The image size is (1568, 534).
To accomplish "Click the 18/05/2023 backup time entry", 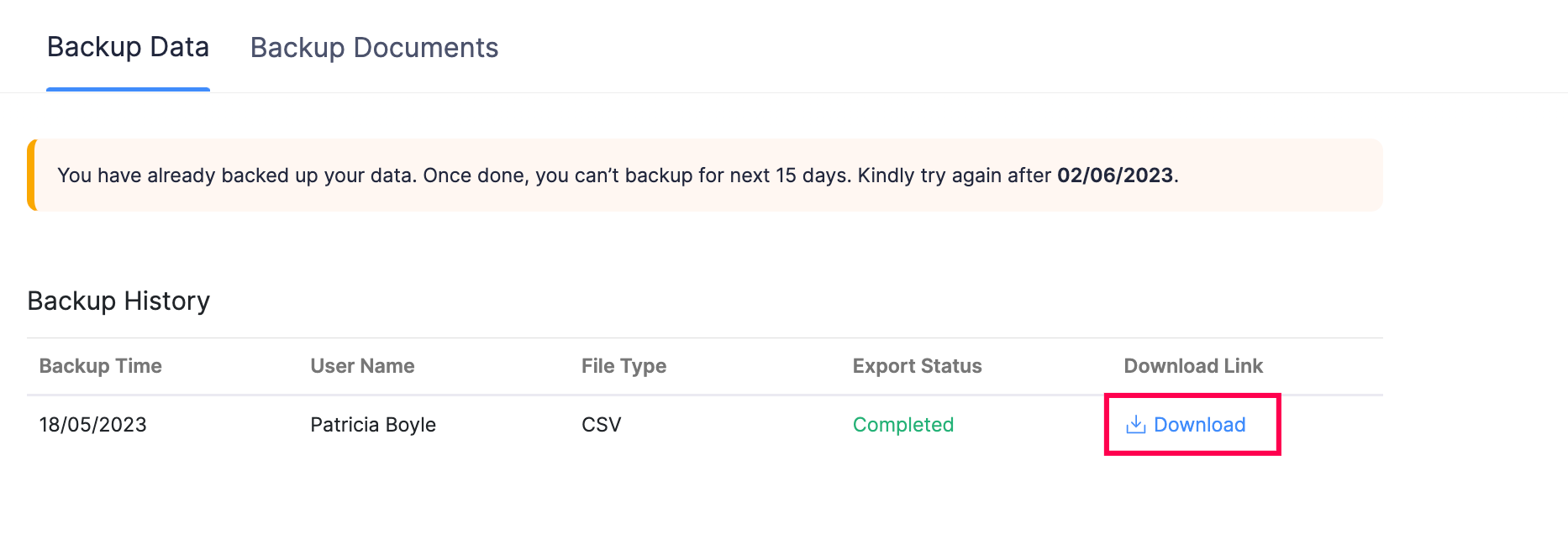I will (92, 425).
